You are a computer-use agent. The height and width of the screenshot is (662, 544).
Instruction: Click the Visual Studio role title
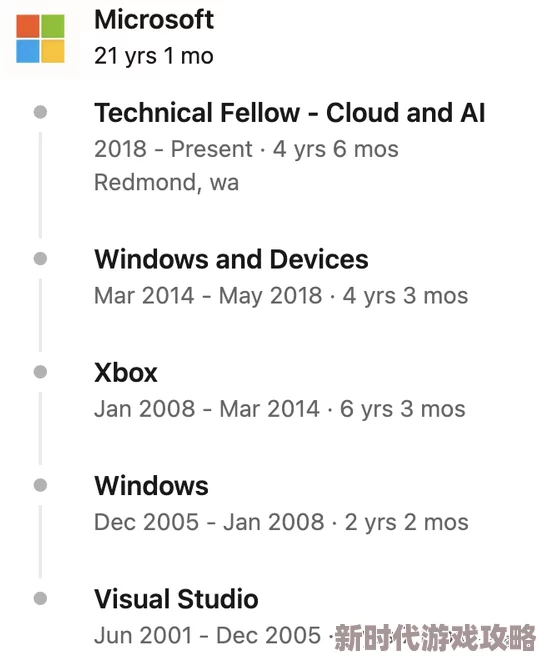click(176, 599)
